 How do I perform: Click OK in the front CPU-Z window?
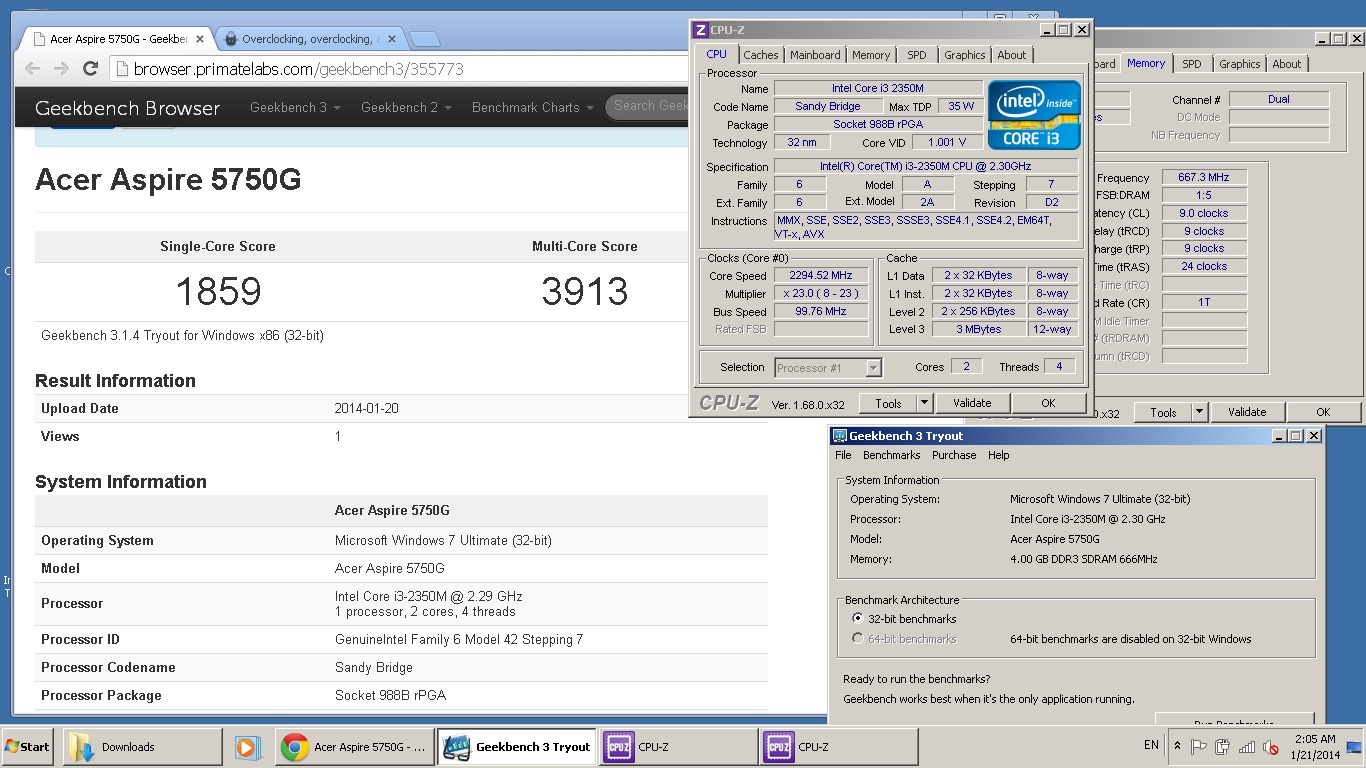(x=1048, y=403)
